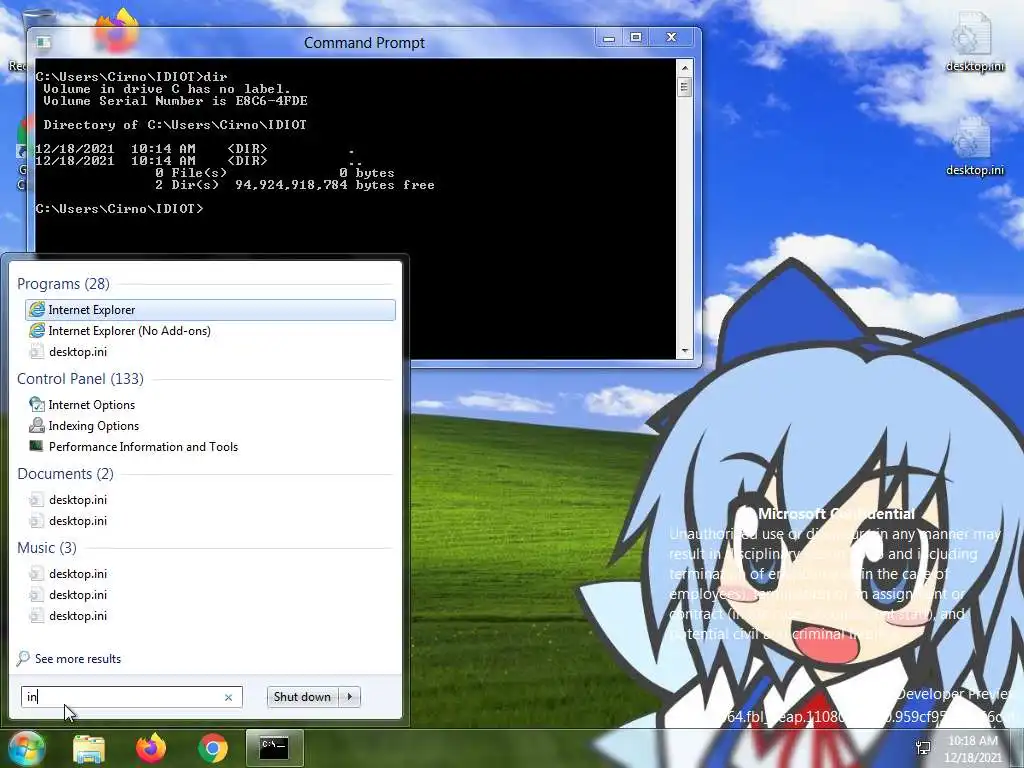Click 'Volume Serial Number is E8C6-4FDE' line
The image size is (1024, 768).
click(x=175, y=101)
